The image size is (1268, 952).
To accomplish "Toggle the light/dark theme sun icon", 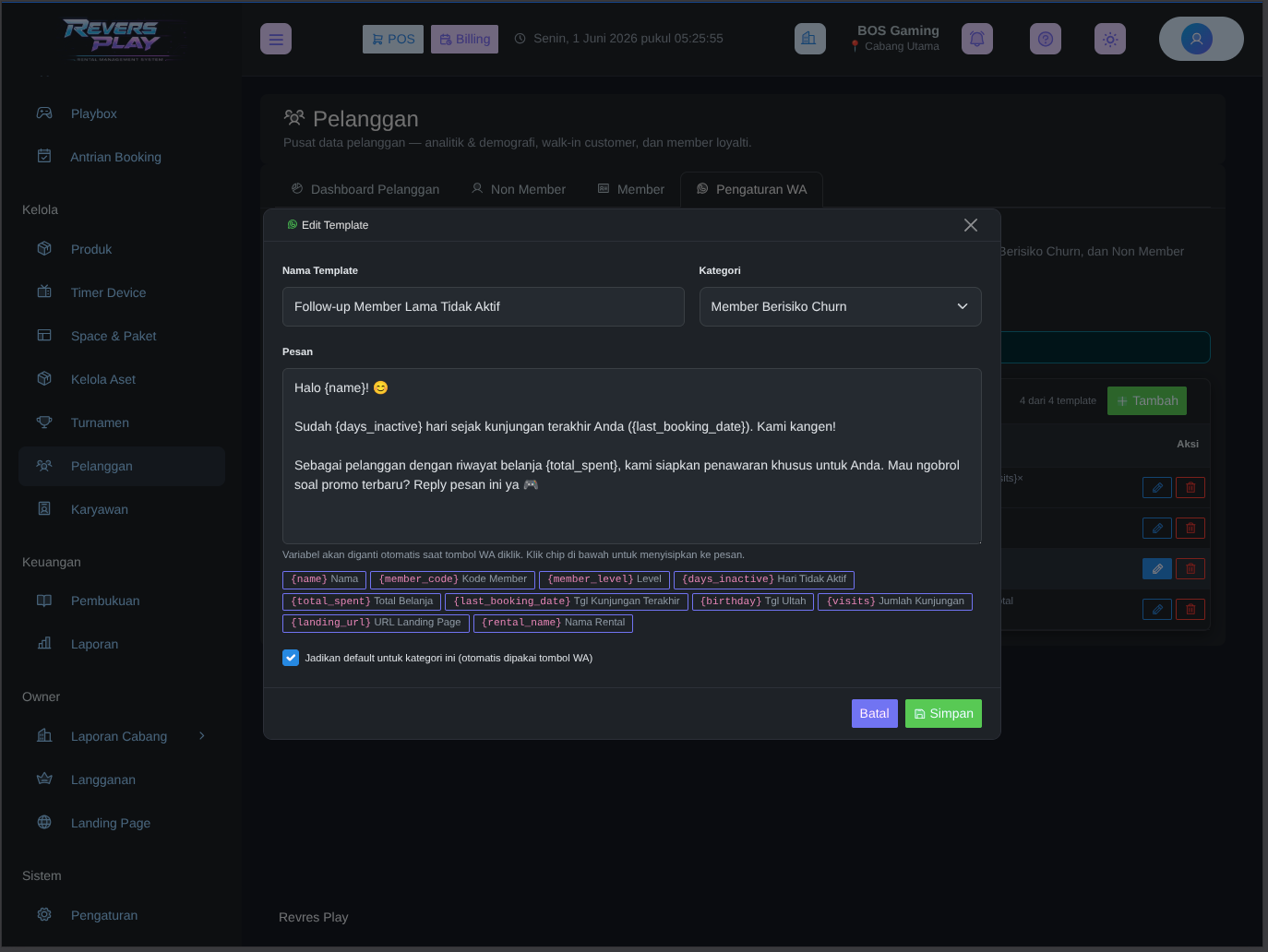I will pos(1110,39).
